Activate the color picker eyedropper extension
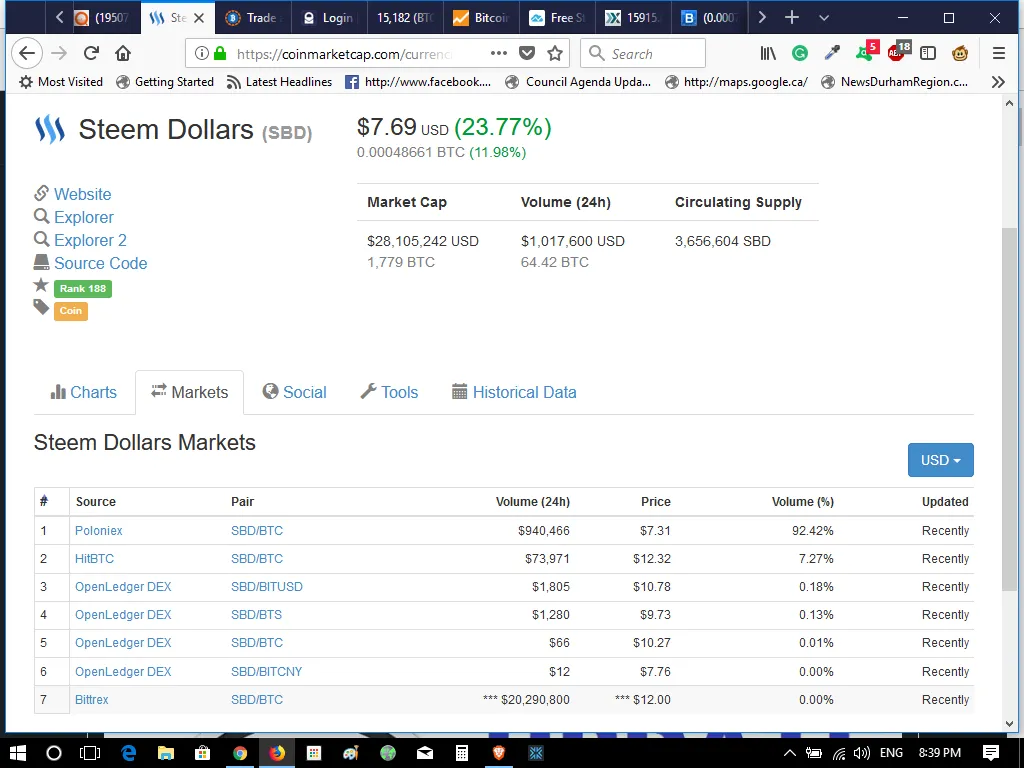This screenshot has height=768, width=1024. (x=832, y=54)
